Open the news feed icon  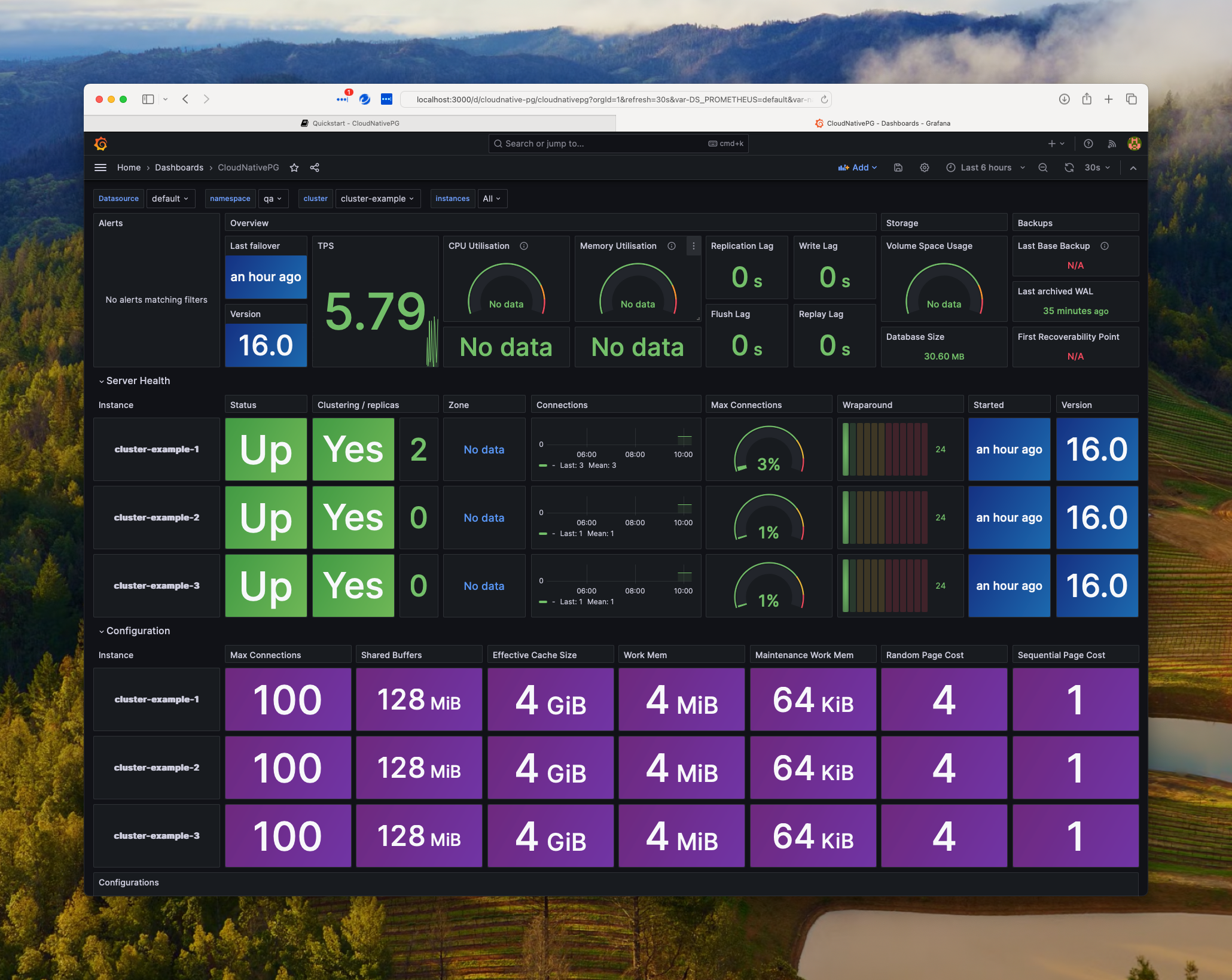(1111, 144)
